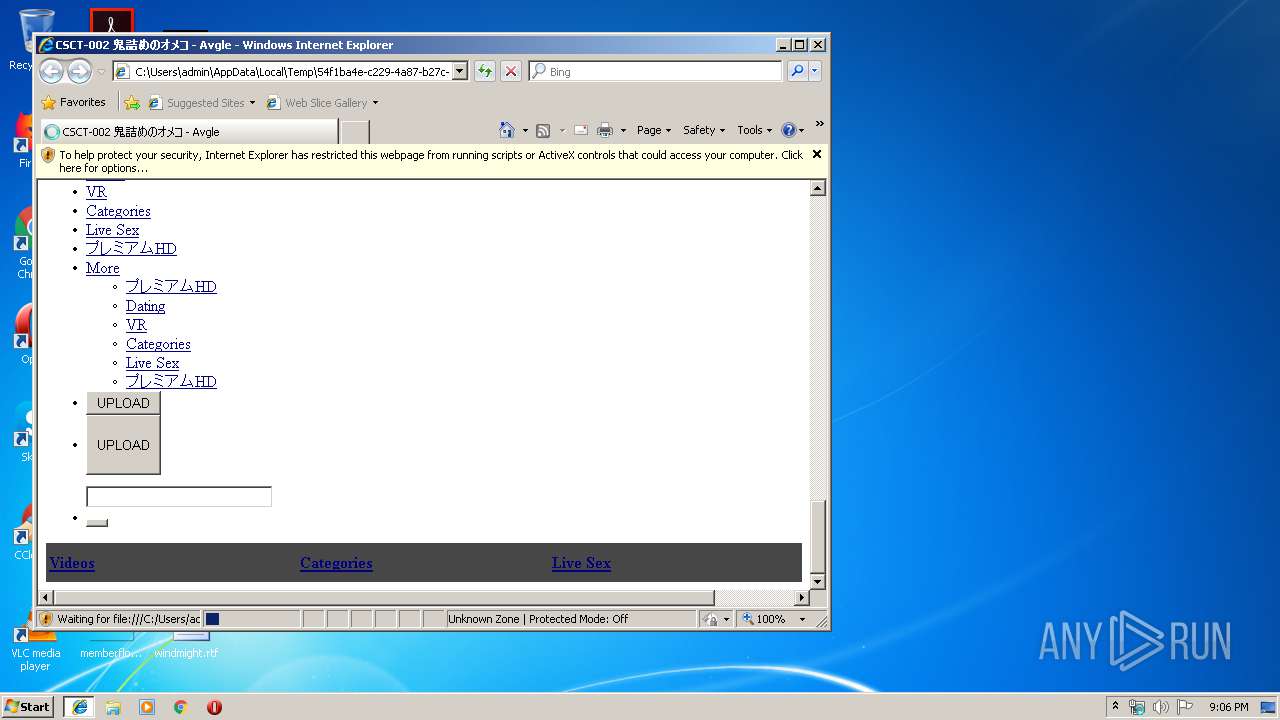
Task: Click the security shield on the information bar
Action: click(x=48, y=155)
